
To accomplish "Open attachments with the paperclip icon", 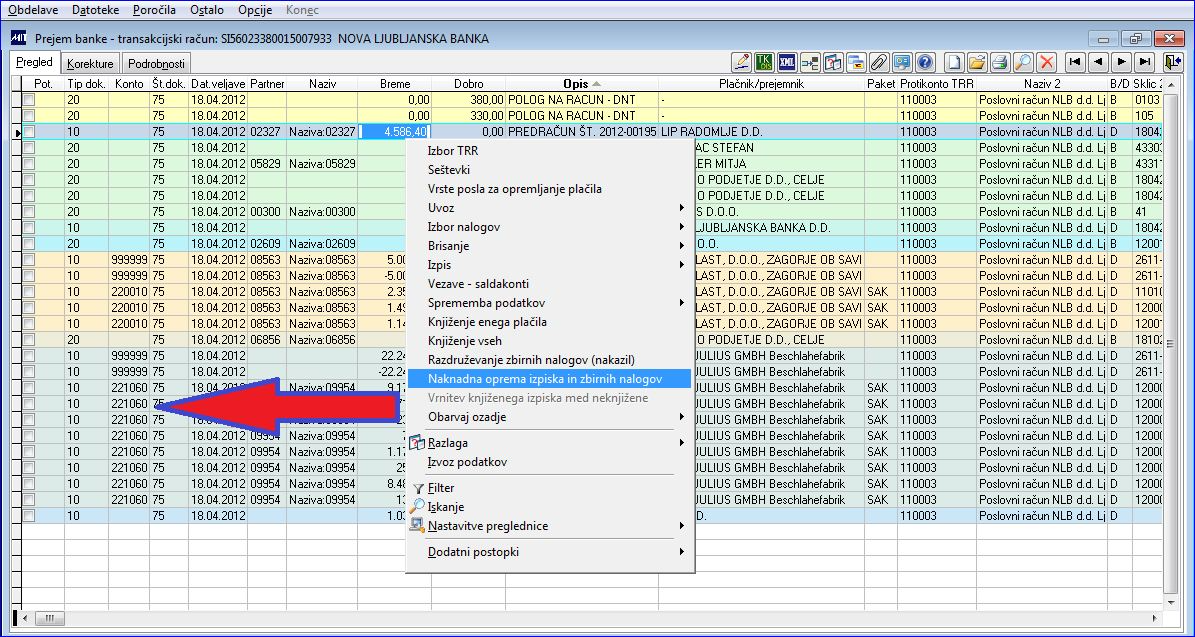I will pyautogui.click(x=879, y=62).
